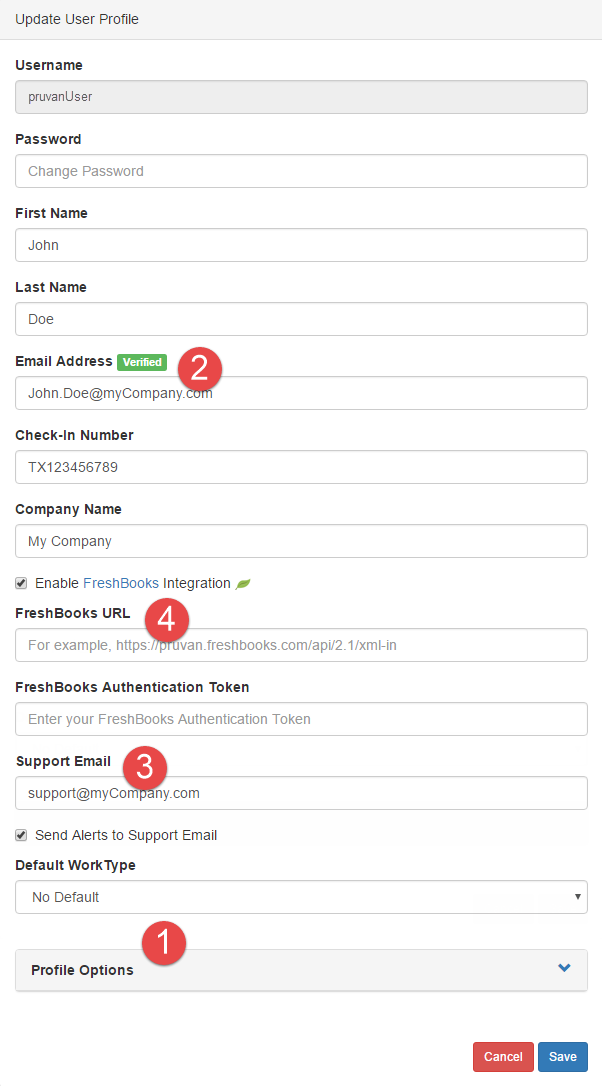Screen dimensions: 602x1086
Task: Click red annotation marker number 3
Action: [x=145, y=768]
